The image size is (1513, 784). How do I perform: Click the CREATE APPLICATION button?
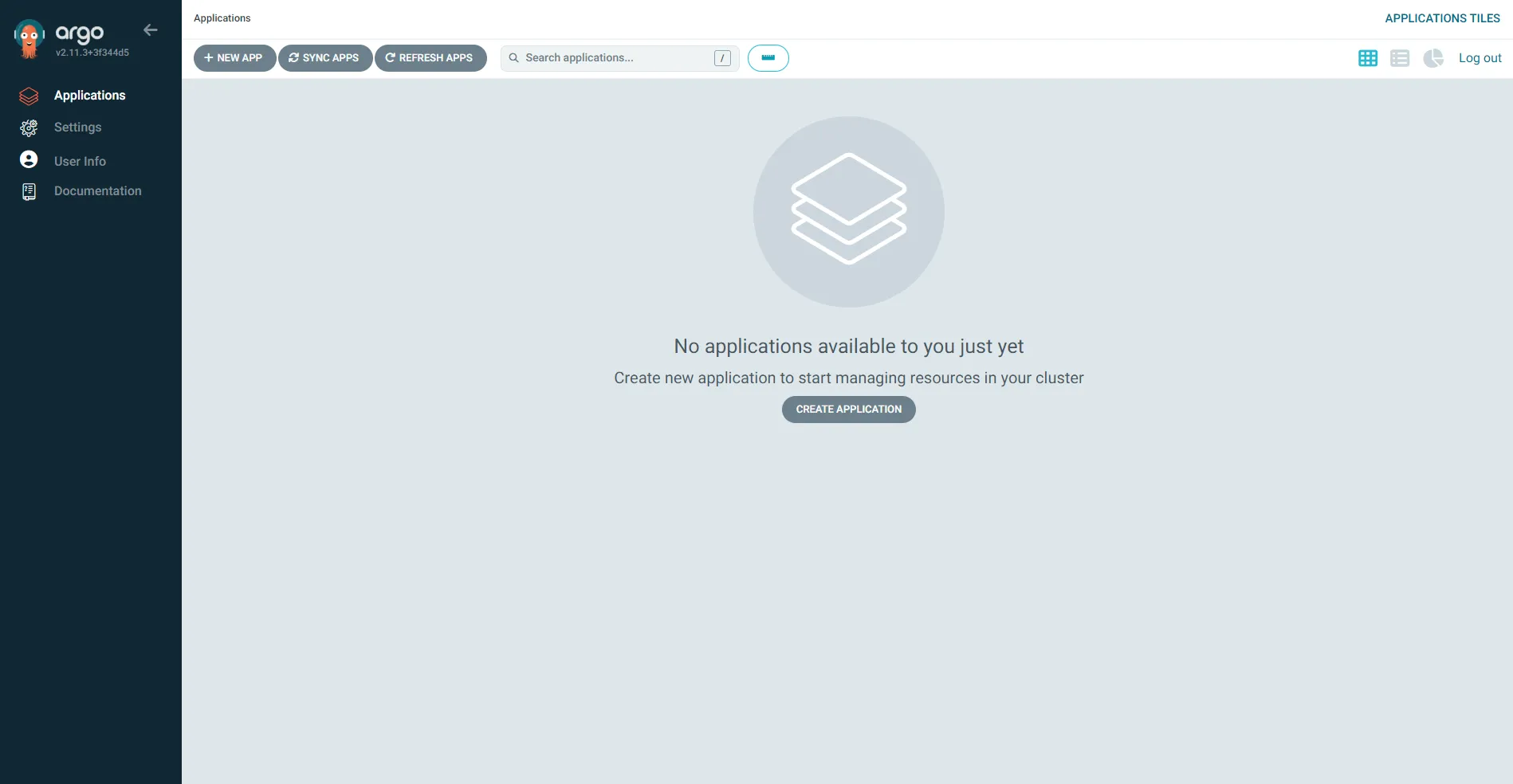848,409
